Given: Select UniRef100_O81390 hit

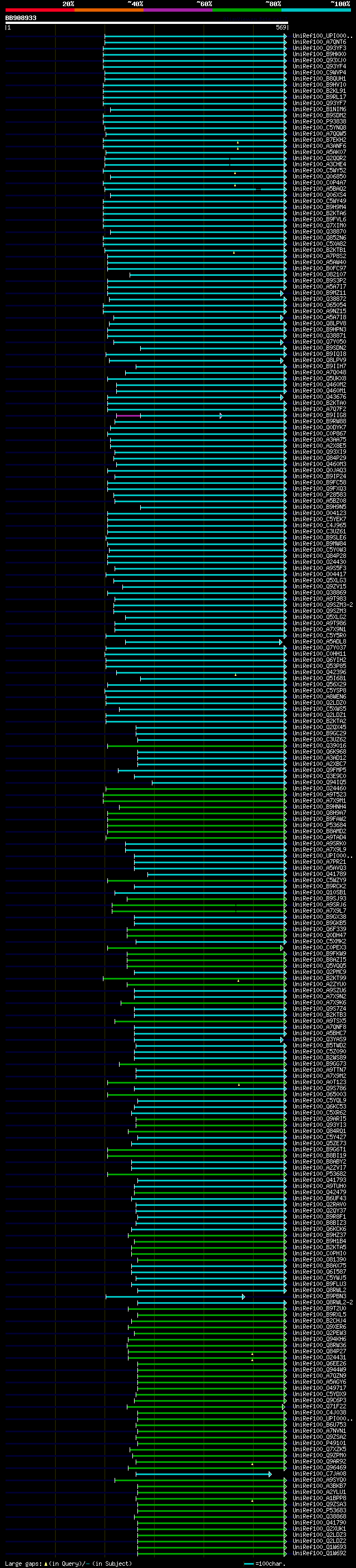Looking at the screenshot, I should click(x=319, y=1259).
